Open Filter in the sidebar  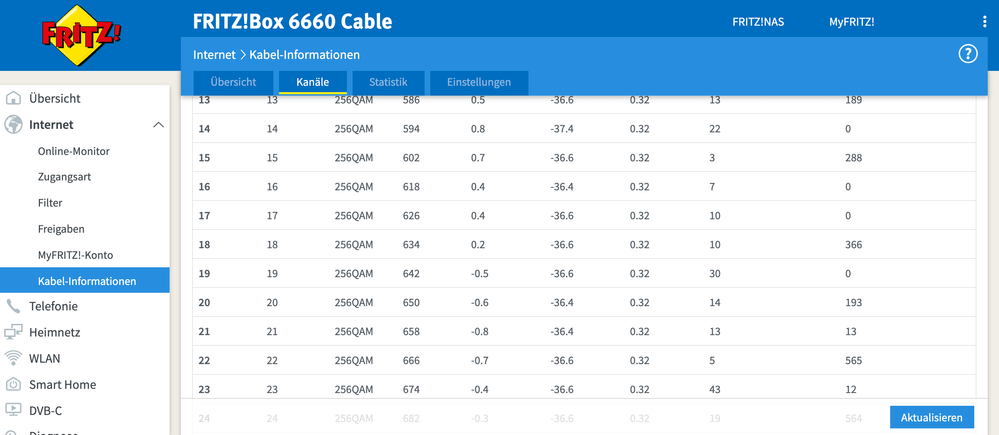tap(50, 203)
